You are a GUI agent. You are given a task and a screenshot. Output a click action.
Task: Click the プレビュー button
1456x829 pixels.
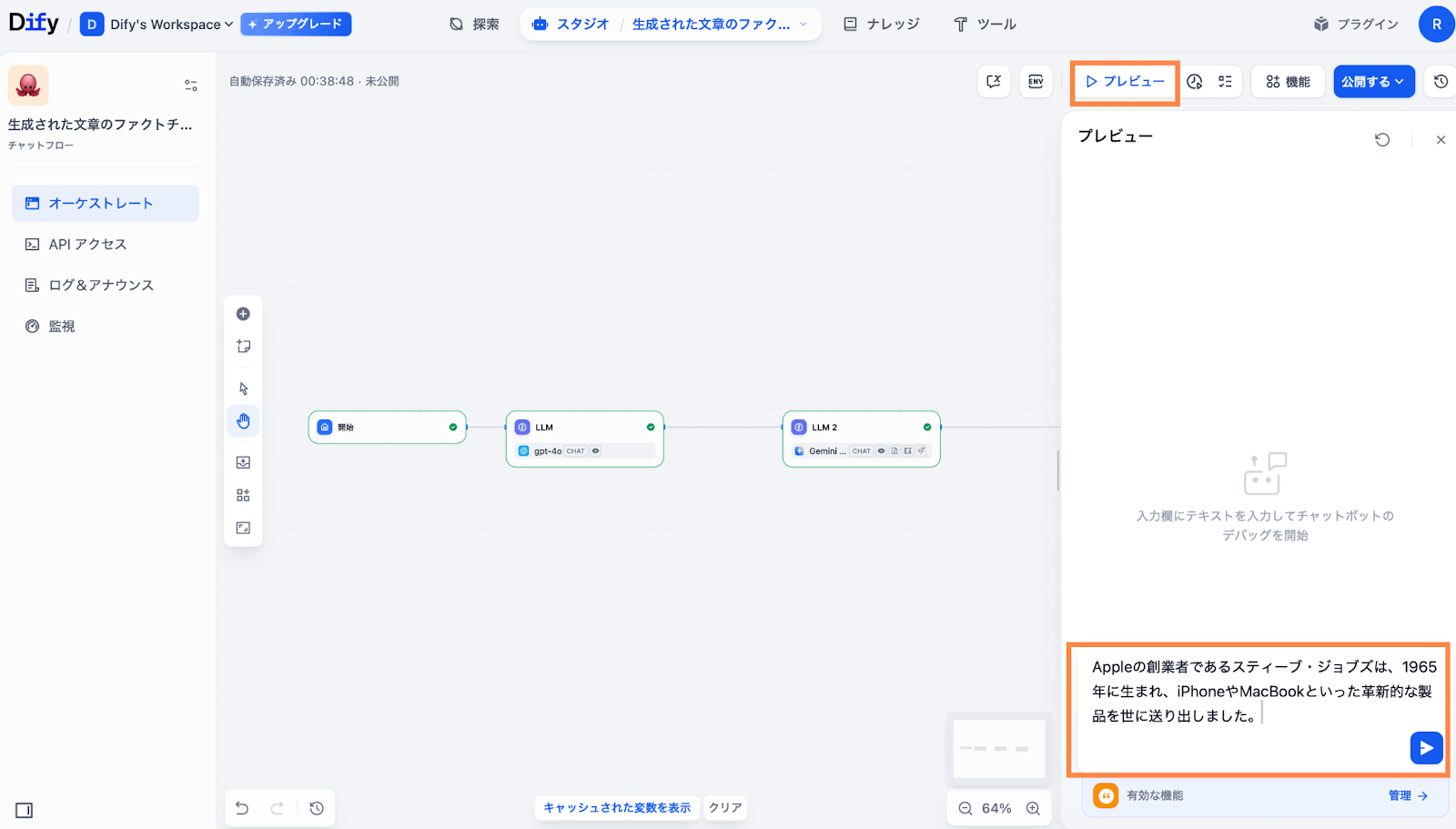tap(1125, 82)
